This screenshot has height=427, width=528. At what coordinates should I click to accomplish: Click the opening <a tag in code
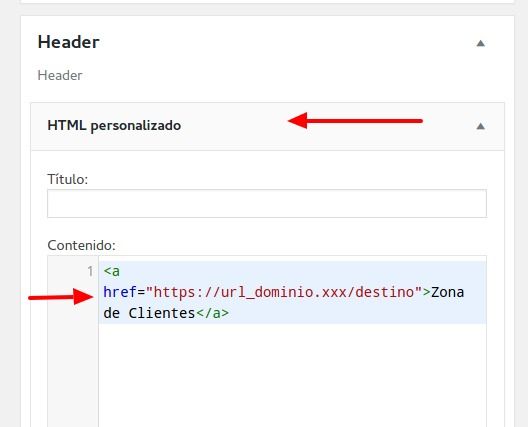click(x=111, y=271)
